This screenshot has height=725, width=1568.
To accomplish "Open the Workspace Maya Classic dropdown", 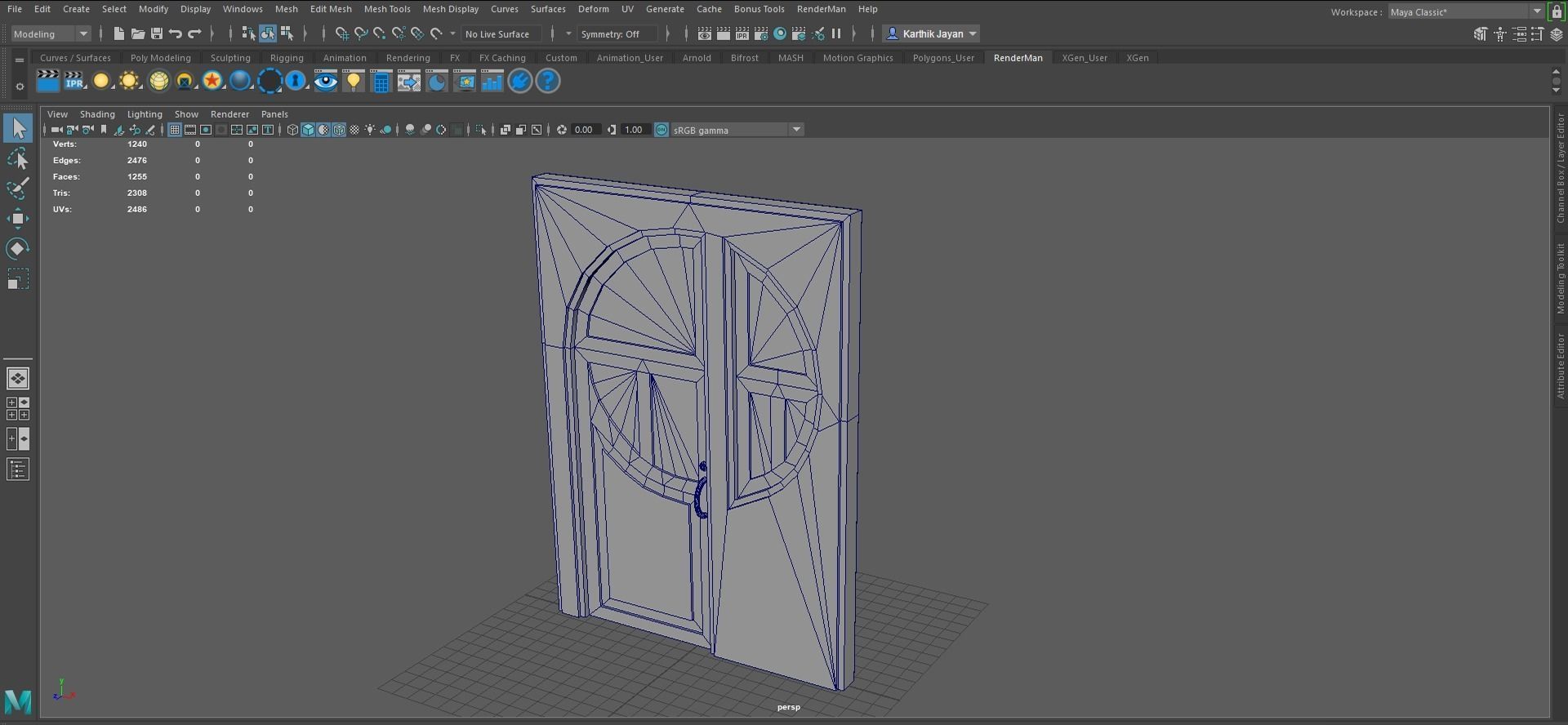I will pyautogui.click(x=1465, y=11).
